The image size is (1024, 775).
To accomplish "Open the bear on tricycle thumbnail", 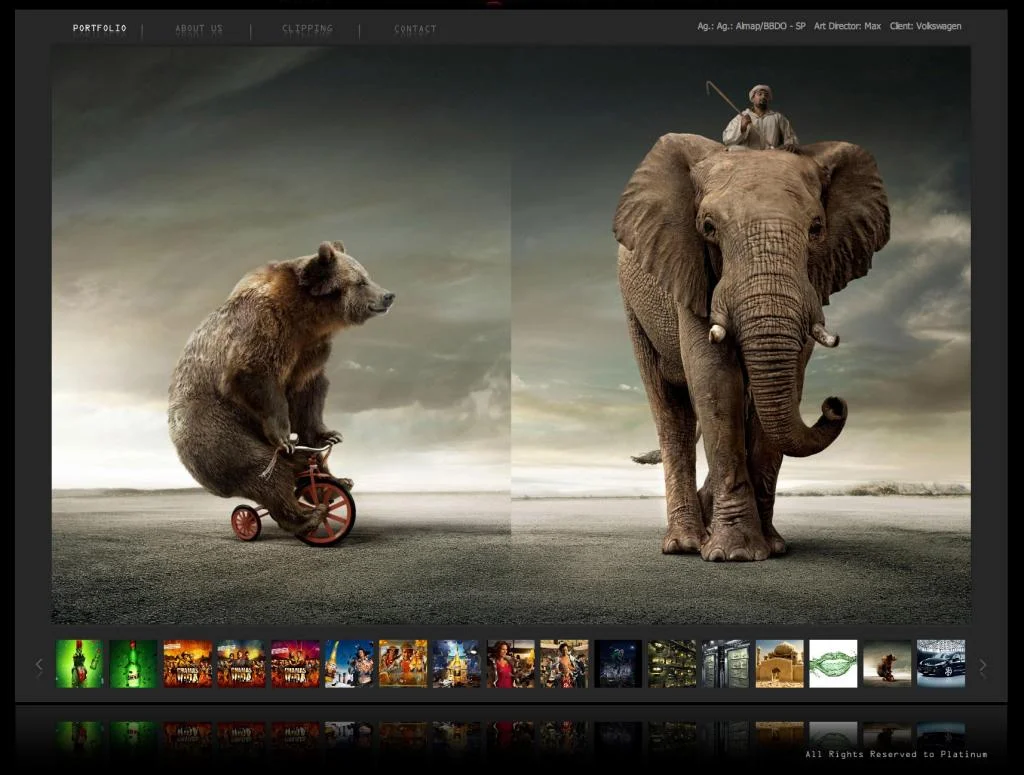I will pyautogui.click(x=887, y=663).
